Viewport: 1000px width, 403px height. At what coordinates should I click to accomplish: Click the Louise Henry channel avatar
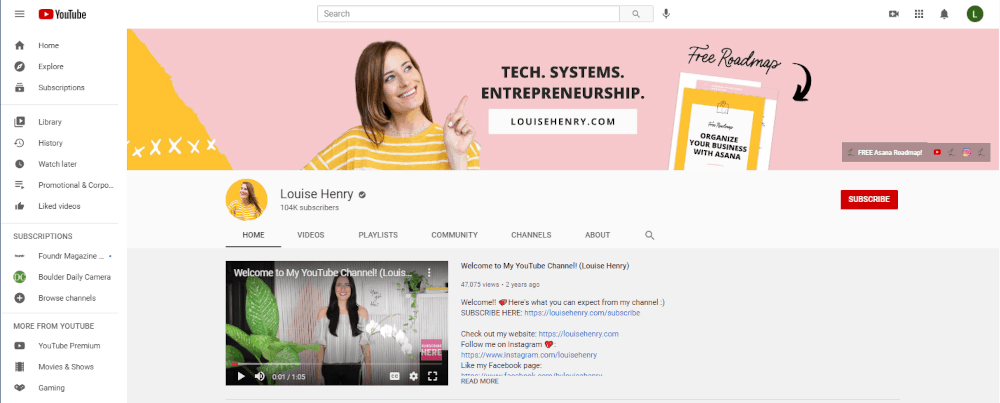point(246,200)
